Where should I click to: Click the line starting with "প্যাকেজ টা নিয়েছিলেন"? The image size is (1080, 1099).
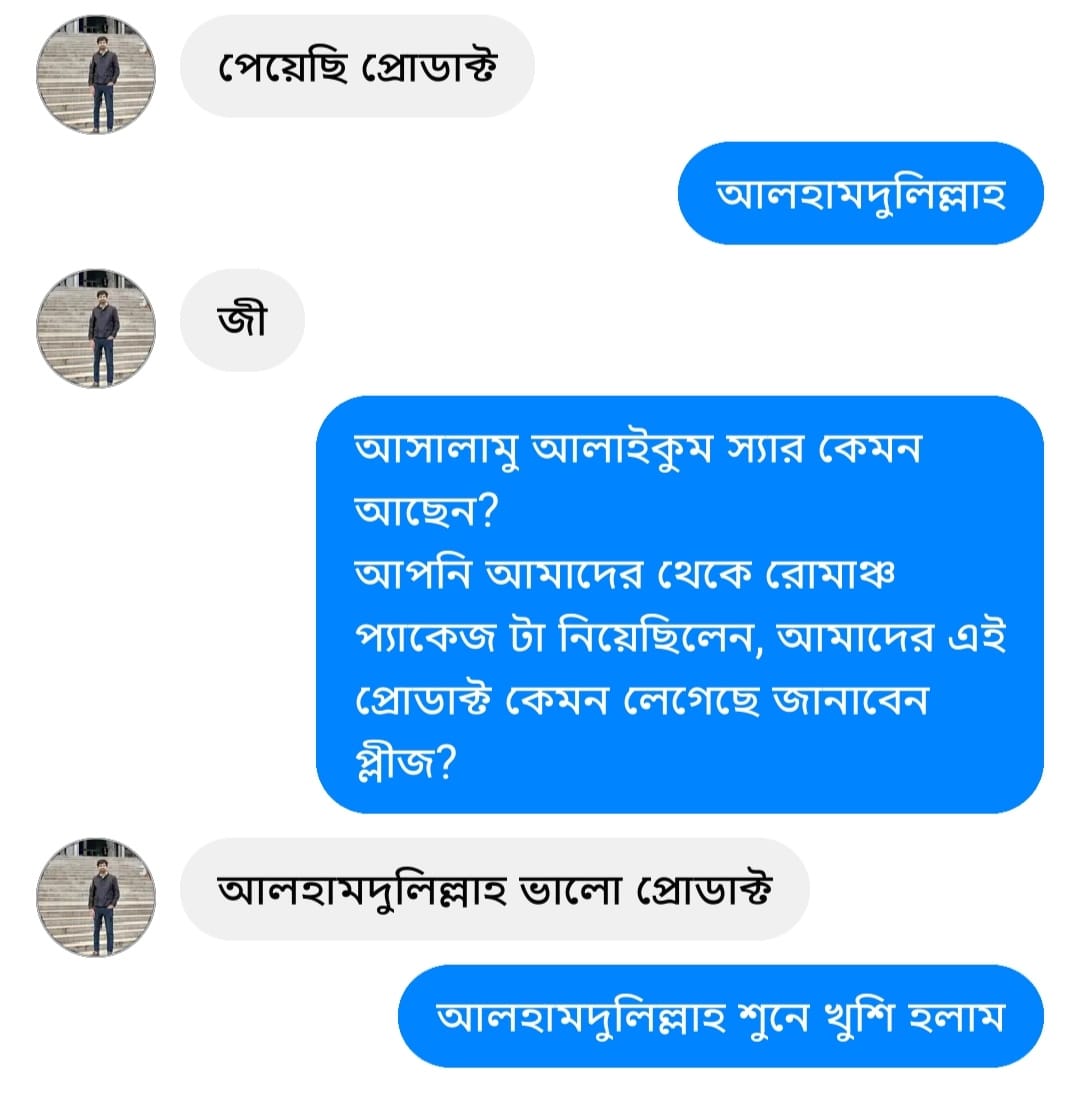coord(680,639)
